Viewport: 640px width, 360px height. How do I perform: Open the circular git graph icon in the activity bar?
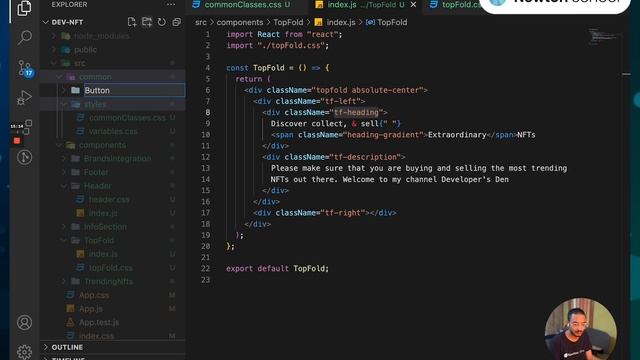(x=24, y=157)
